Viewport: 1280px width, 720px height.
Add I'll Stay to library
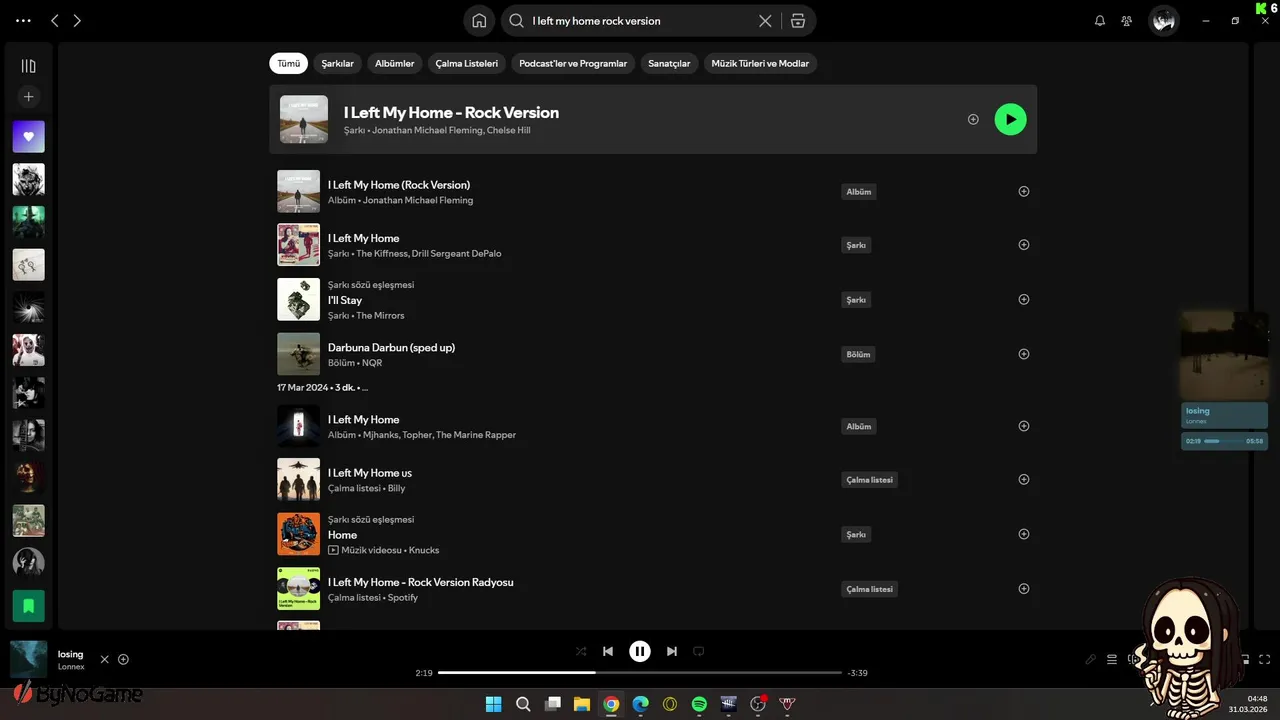coord(1023,299)
